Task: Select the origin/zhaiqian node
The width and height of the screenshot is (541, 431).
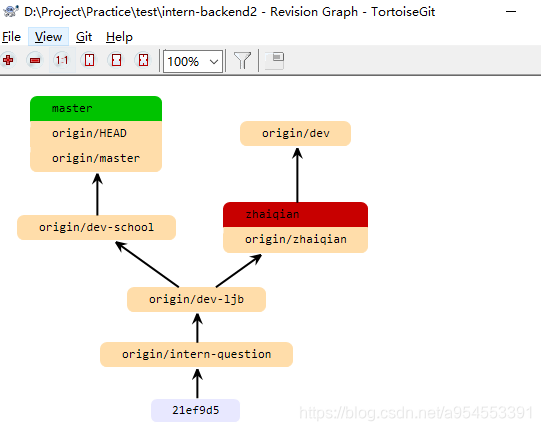Action: (x=295, y=239)
